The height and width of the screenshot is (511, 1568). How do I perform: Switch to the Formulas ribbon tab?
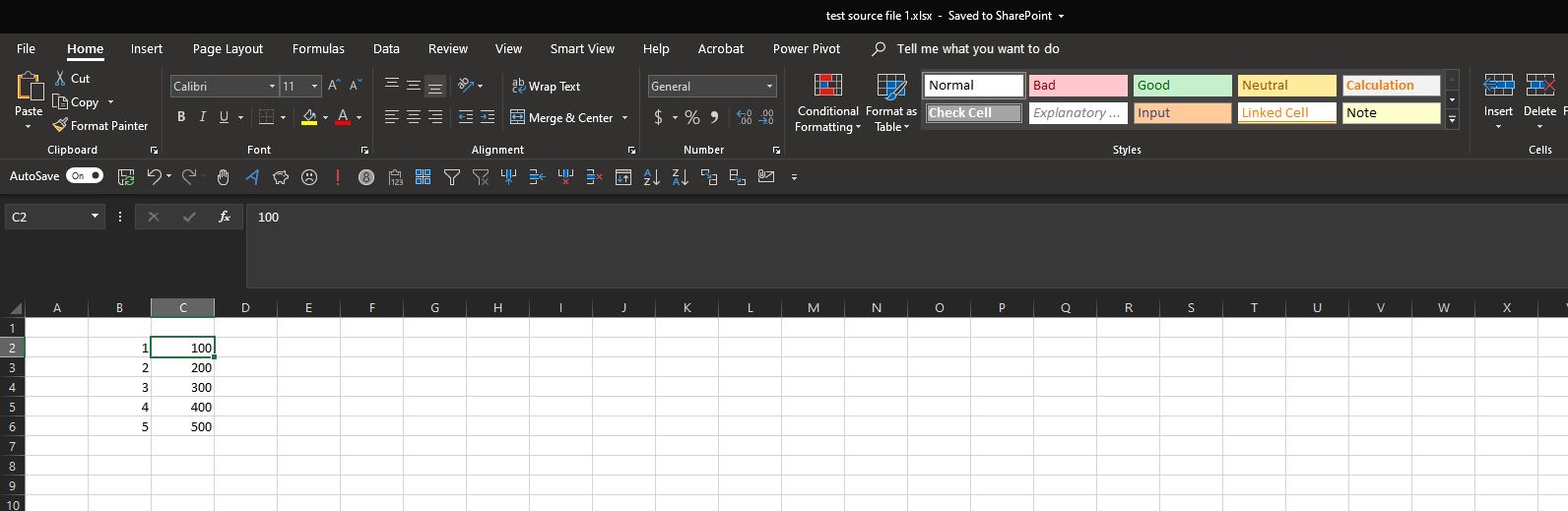click(x=318, y=48)
